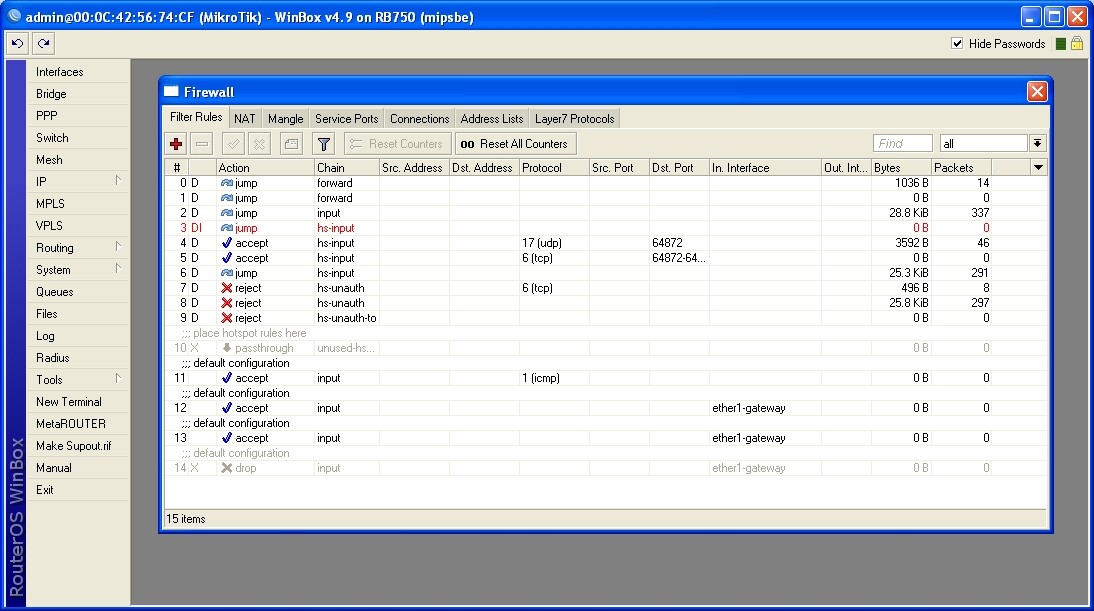The image size is (1094, 611).
Task: Remove the selected rule with the minus icon
Action: click(x=202, y=144)
